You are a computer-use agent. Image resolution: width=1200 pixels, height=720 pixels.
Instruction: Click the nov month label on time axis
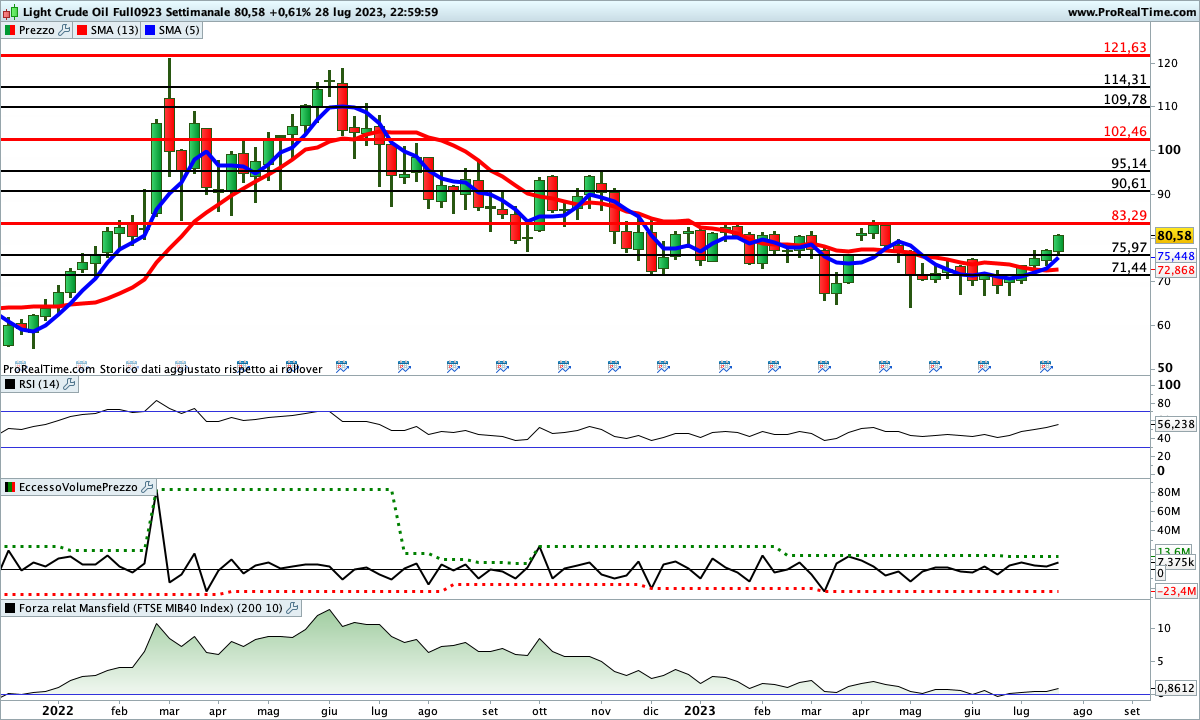601,711
